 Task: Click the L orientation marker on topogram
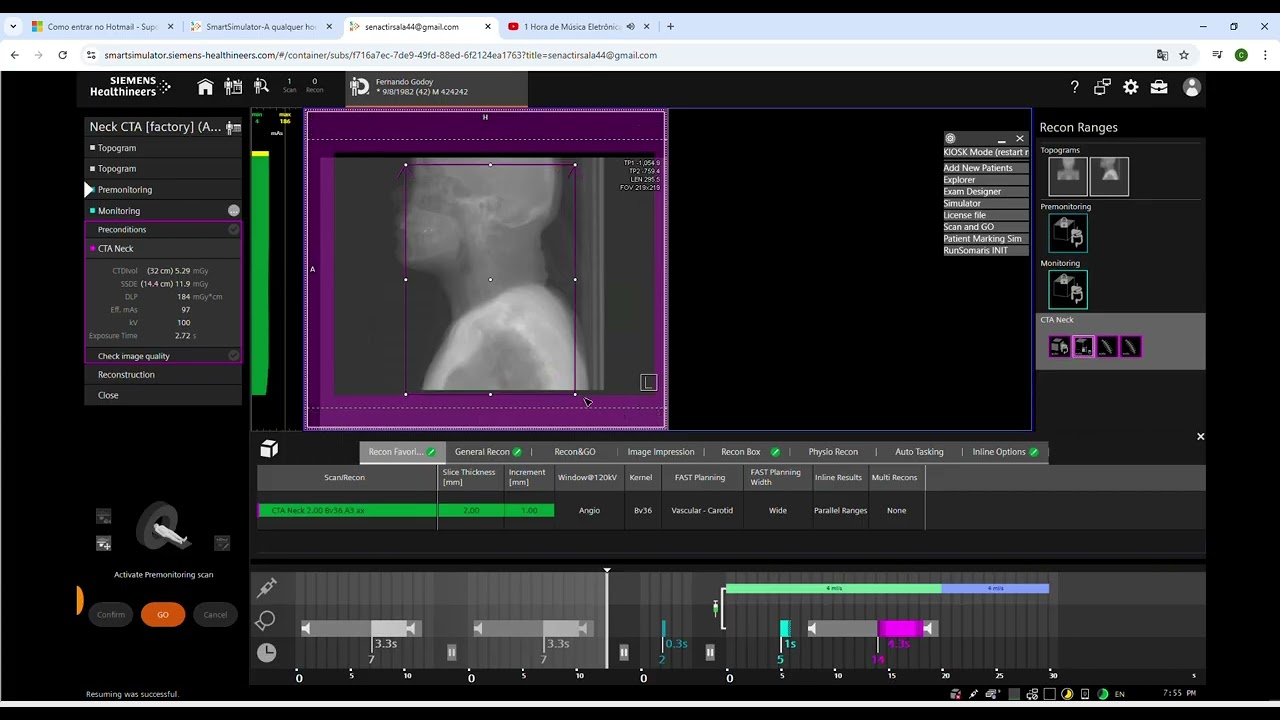(x=648, y=382)
